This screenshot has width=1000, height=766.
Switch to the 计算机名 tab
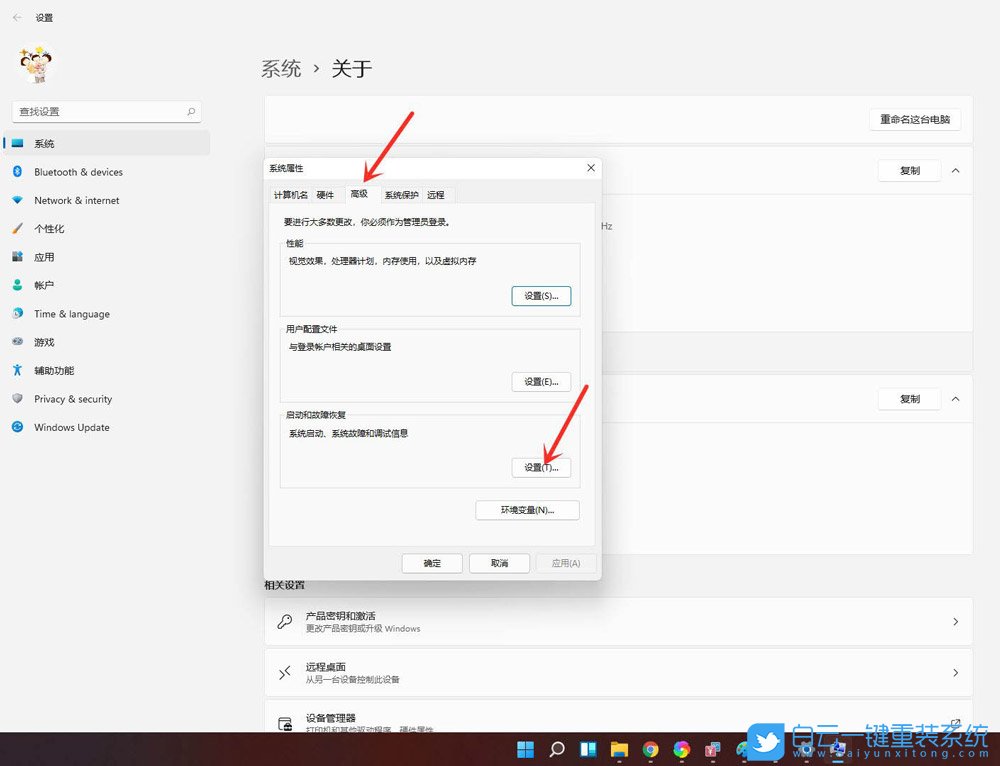coord(293,195)
